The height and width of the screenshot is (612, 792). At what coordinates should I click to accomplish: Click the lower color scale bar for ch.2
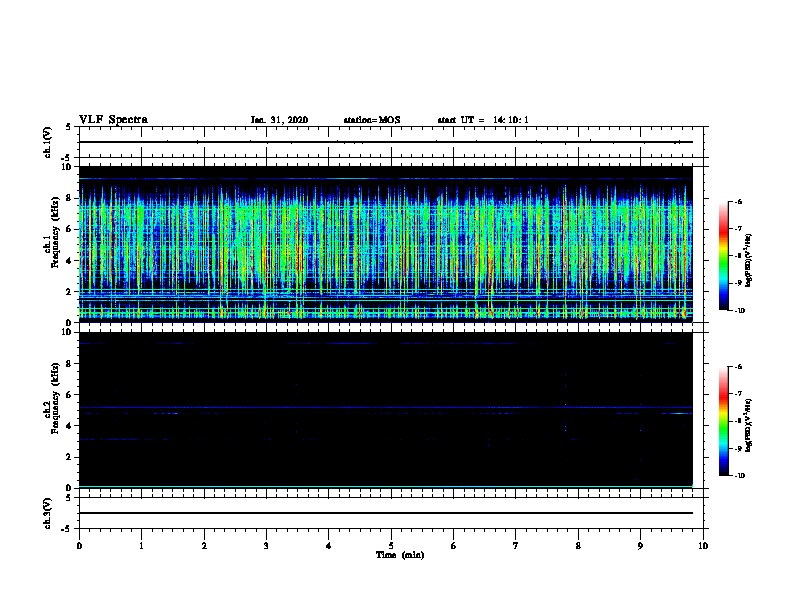(723, 421)
